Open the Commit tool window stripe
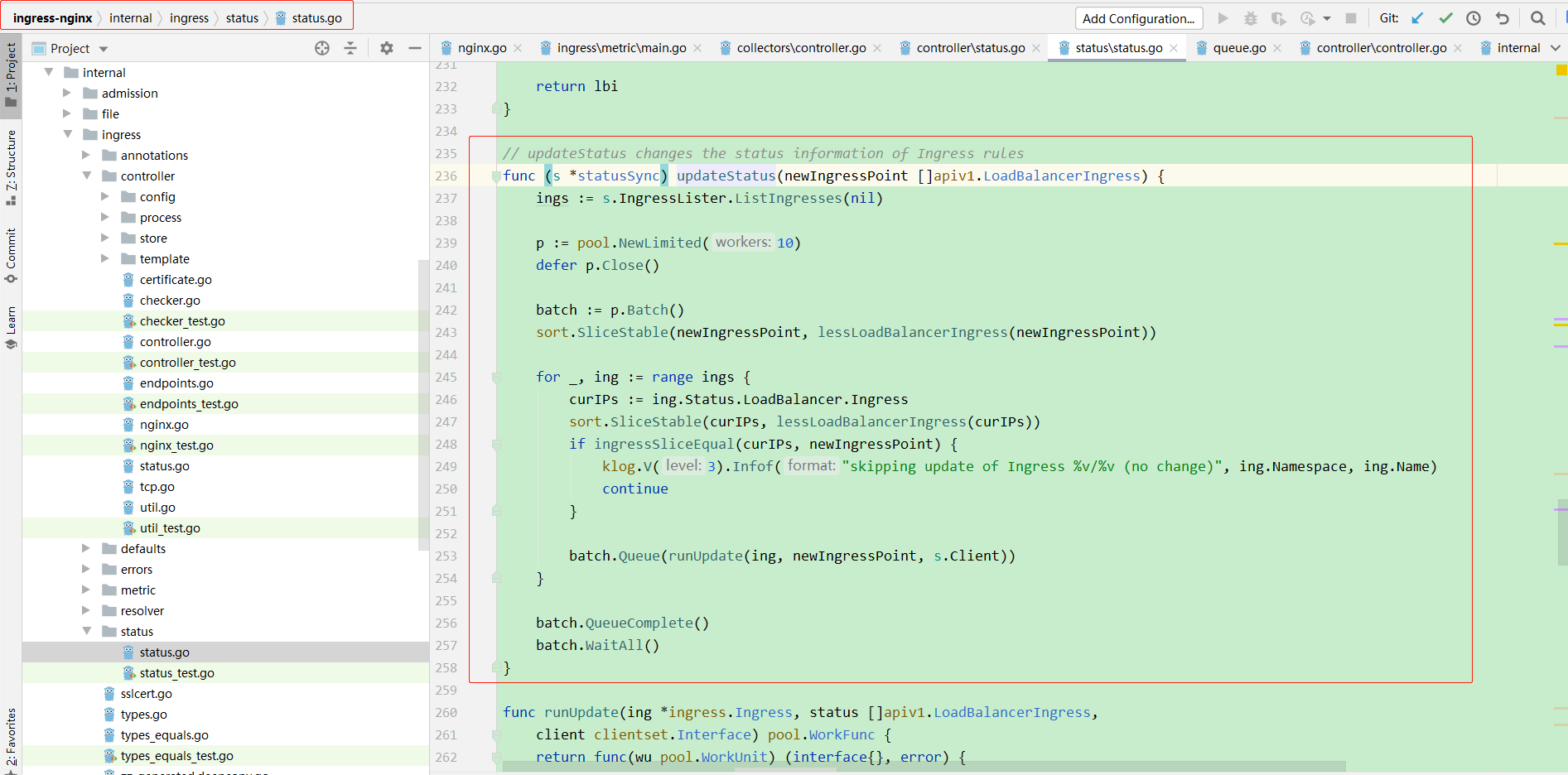The width and height of the screenshot is (1568, 775). (x=11, y=256)
